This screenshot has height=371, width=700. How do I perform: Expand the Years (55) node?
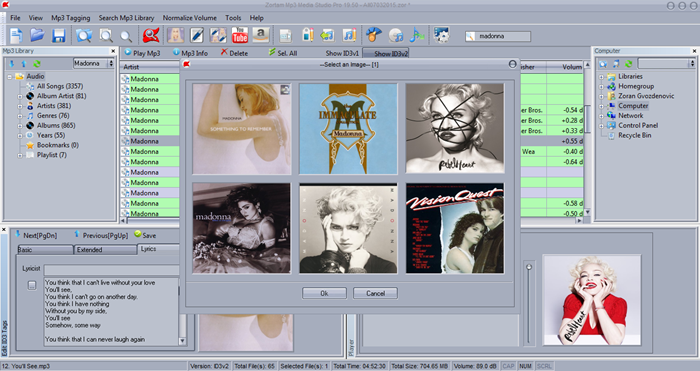[20, 135]
